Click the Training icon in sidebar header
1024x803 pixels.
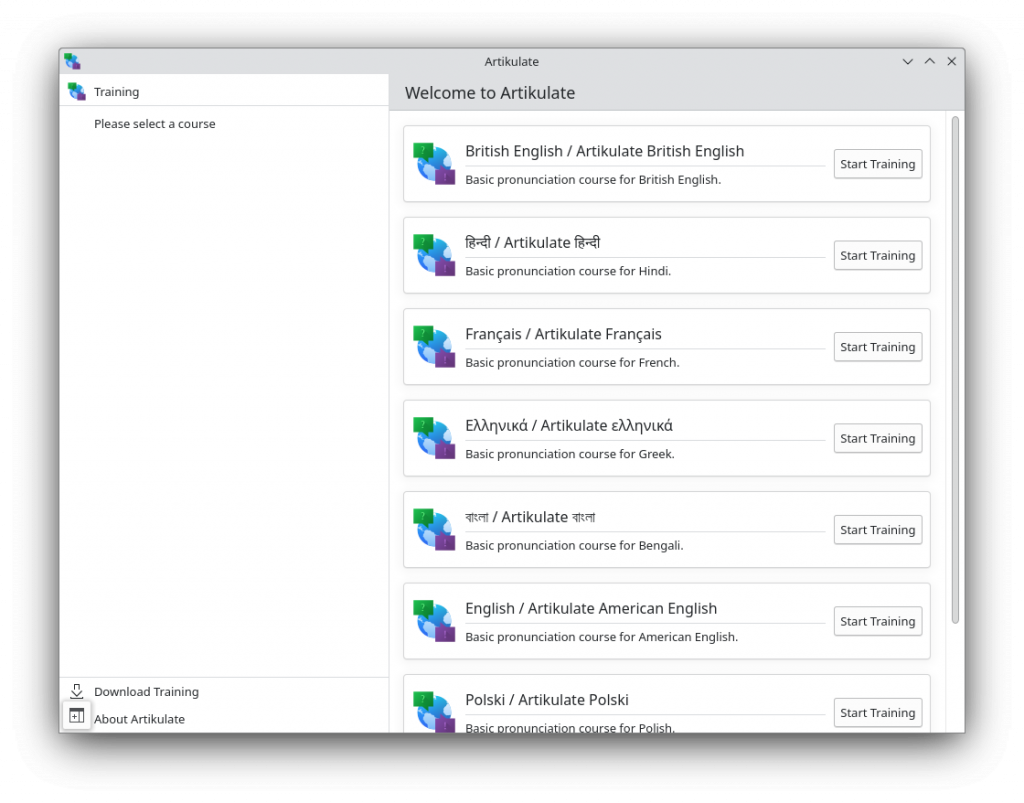[x=76, y=91]
